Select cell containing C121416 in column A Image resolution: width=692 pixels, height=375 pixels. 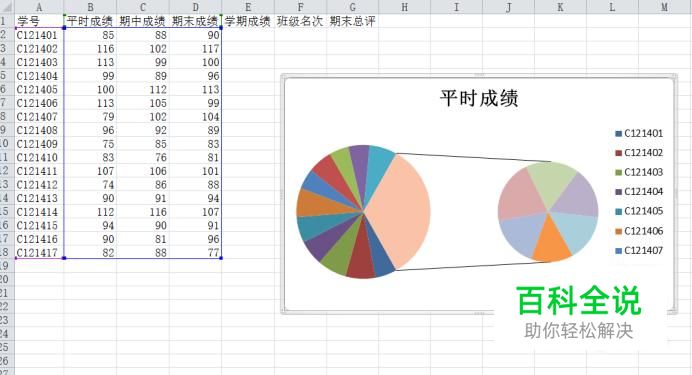point(39,239)
